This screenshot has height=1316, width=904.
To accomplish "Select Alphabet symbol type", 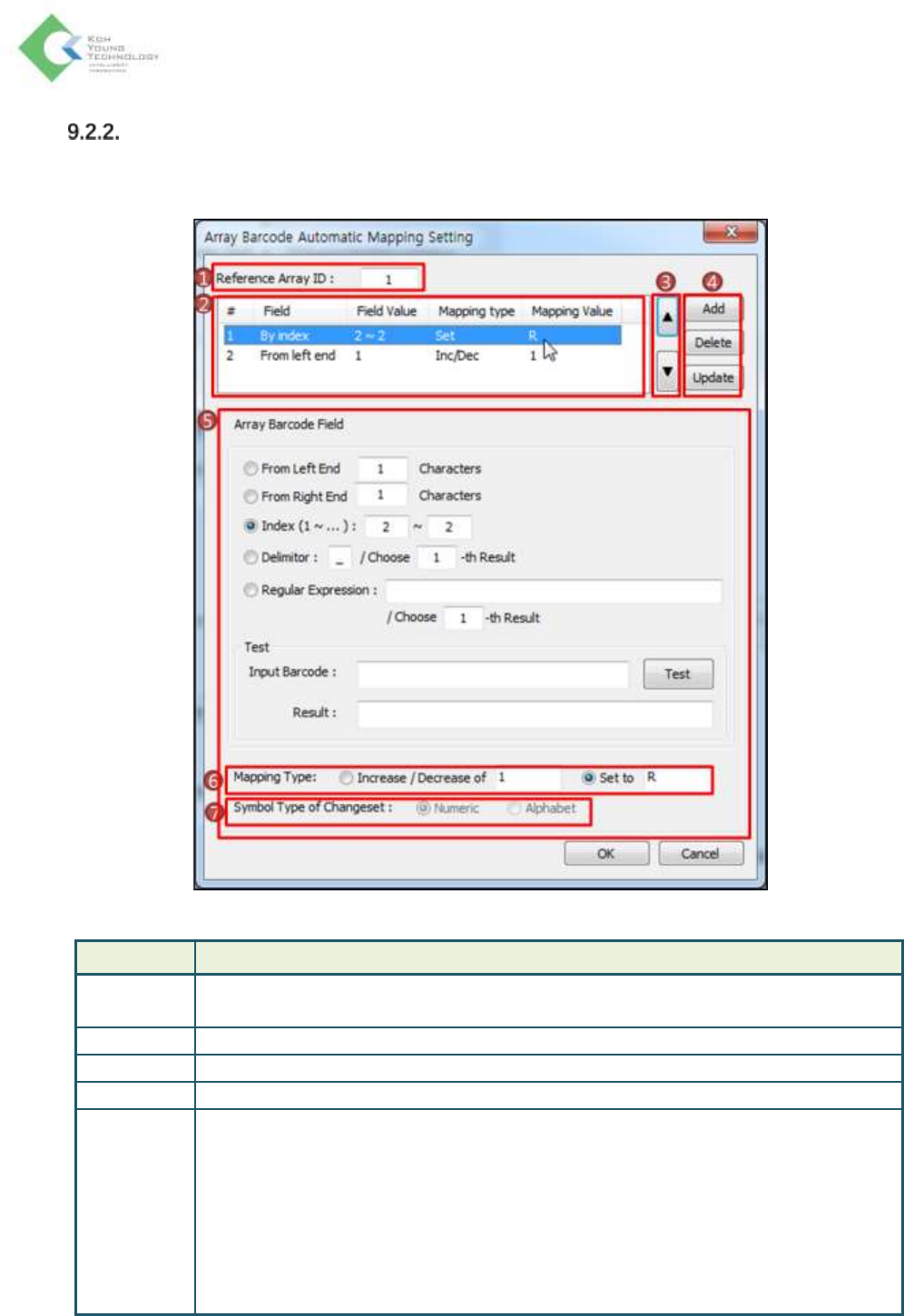I will [x=515, y=809].
